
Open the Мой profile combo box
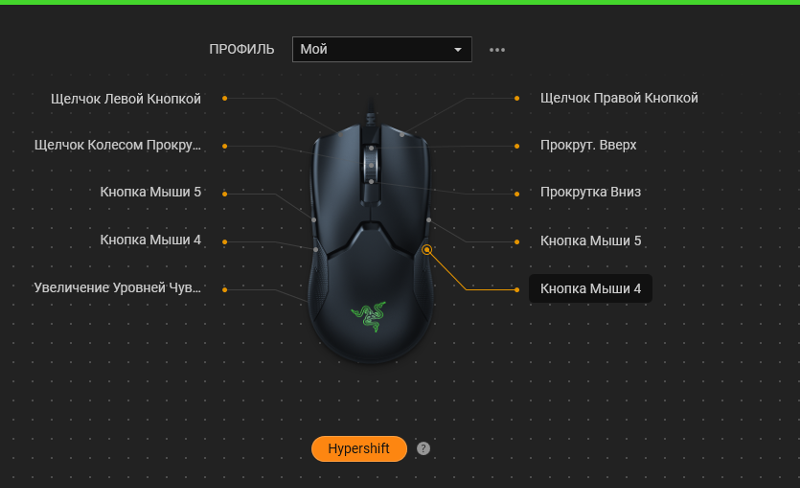click(x=382, y=49)
